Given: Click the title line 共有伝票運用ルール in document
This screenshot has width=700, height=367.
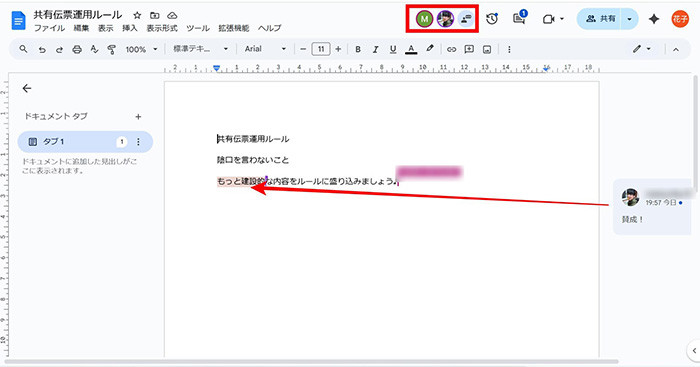Looking at the screenshot, I should (253, 139).
